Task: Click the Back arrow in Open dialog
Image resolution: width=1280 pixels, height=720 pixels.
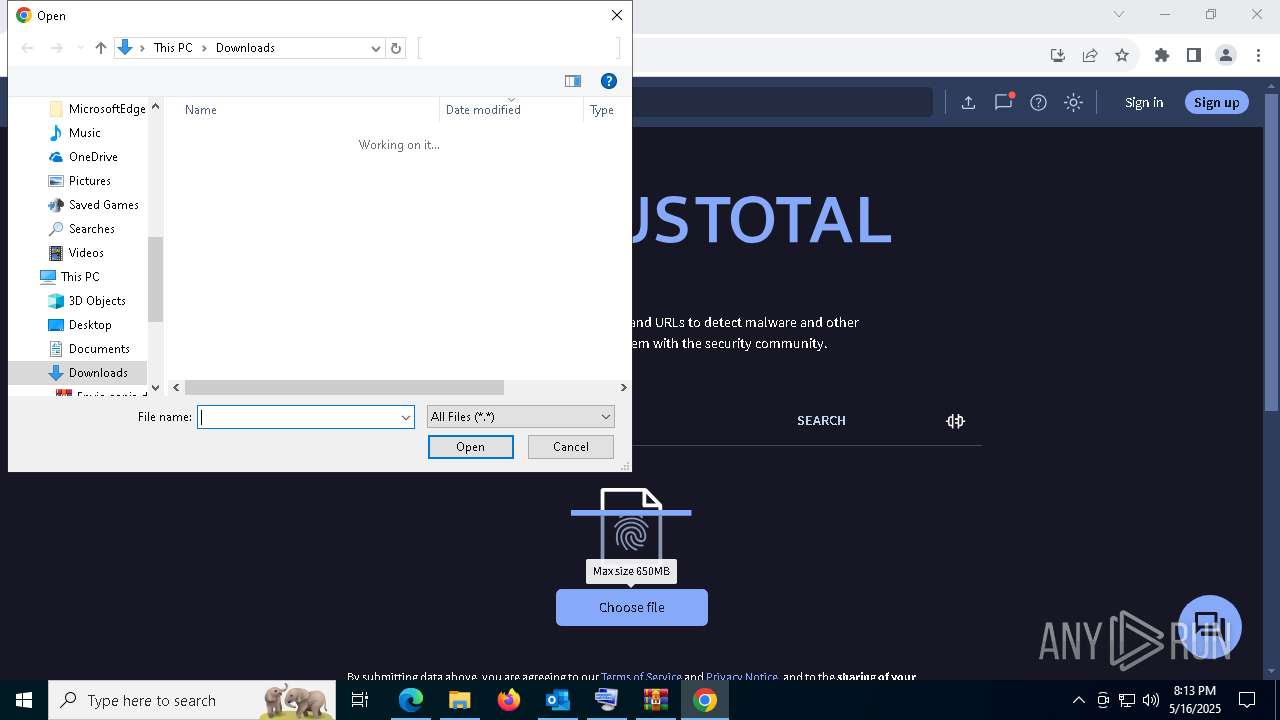Action: pos(28,48)
